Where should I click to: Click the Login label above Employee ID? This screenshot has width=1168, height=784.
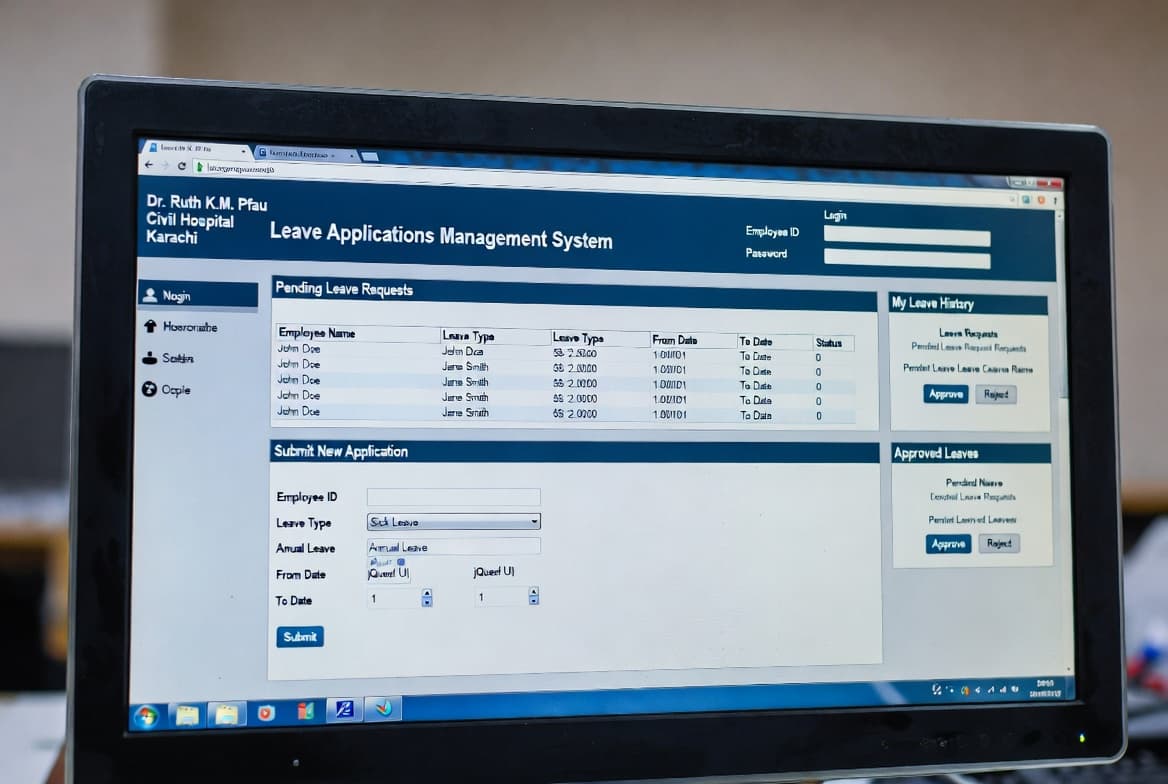tap(835, 215)
